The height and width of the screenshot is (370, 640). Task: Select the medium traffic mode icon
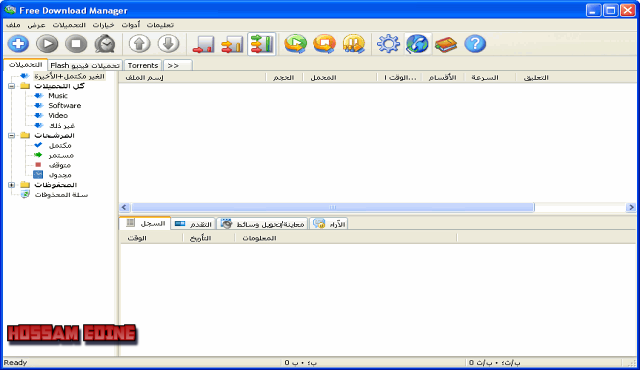232,44
